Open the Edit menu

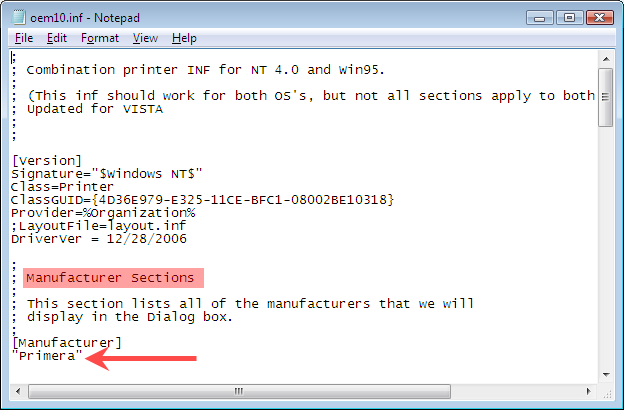click(x=57, y=38)
